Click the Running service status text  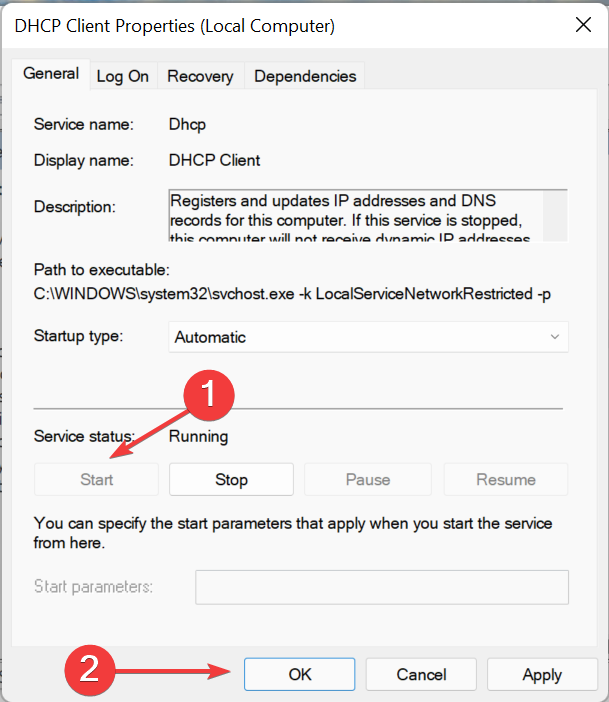199,436
